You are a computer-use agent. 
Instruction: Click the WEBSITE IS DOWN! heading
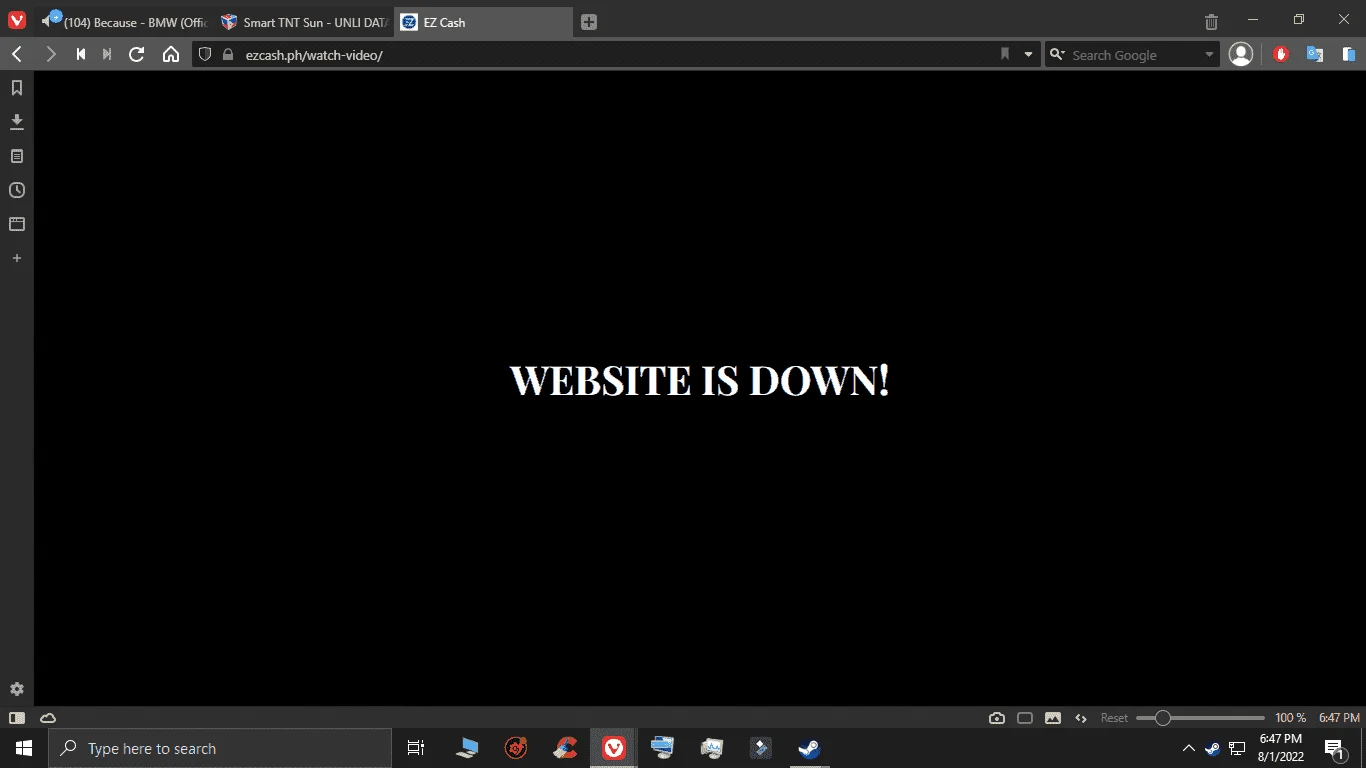click(700, 381)
